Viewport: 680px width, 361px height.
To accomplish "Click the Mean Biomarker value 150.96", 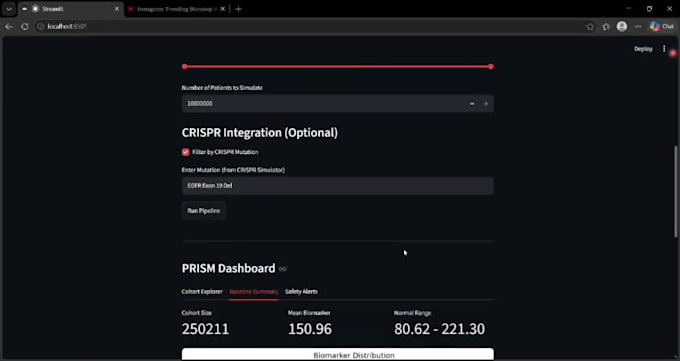I will coord(310,329).
